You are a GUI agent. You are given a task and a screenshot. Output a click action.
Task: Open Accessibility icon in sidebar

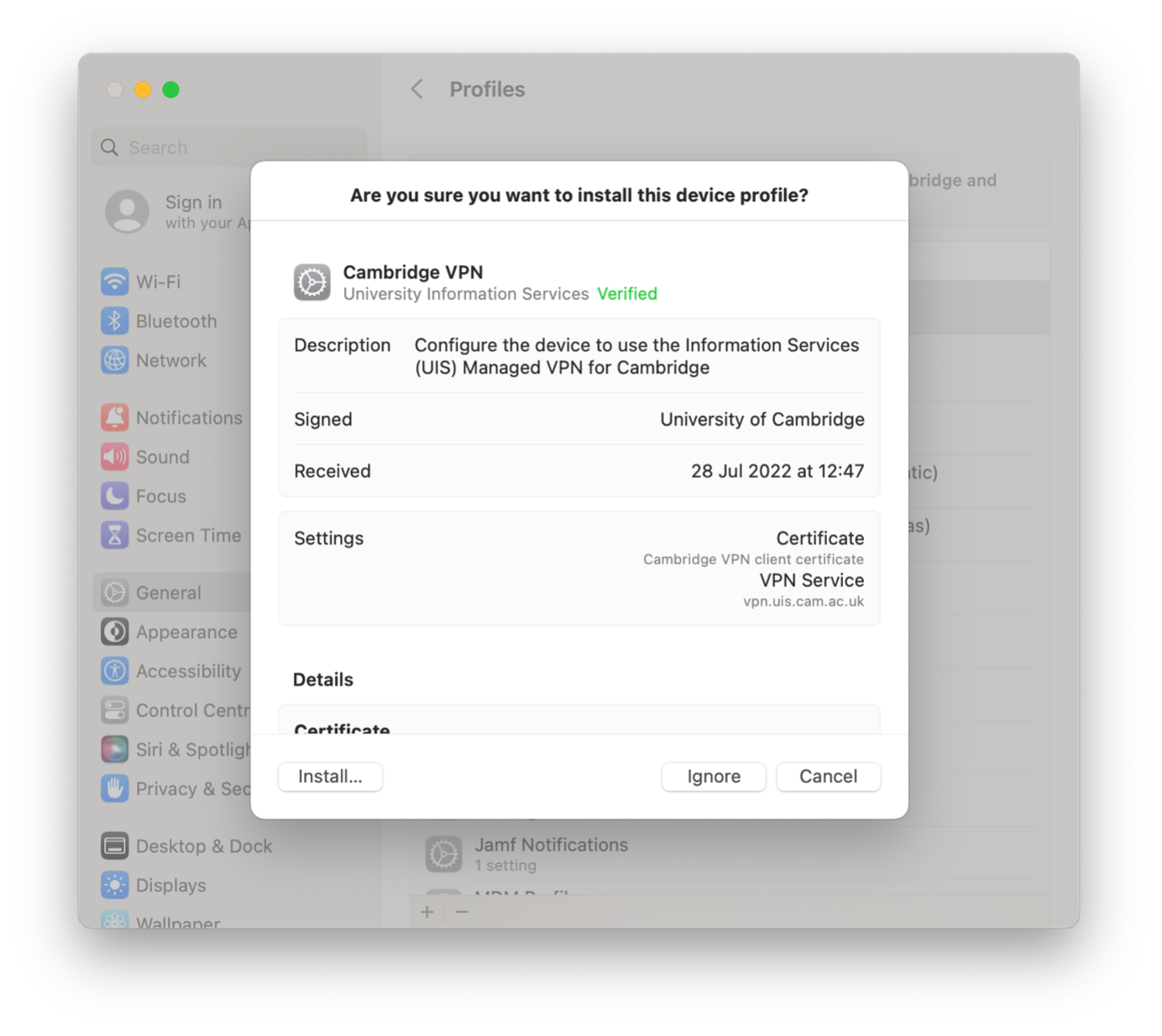coord(115,671)
